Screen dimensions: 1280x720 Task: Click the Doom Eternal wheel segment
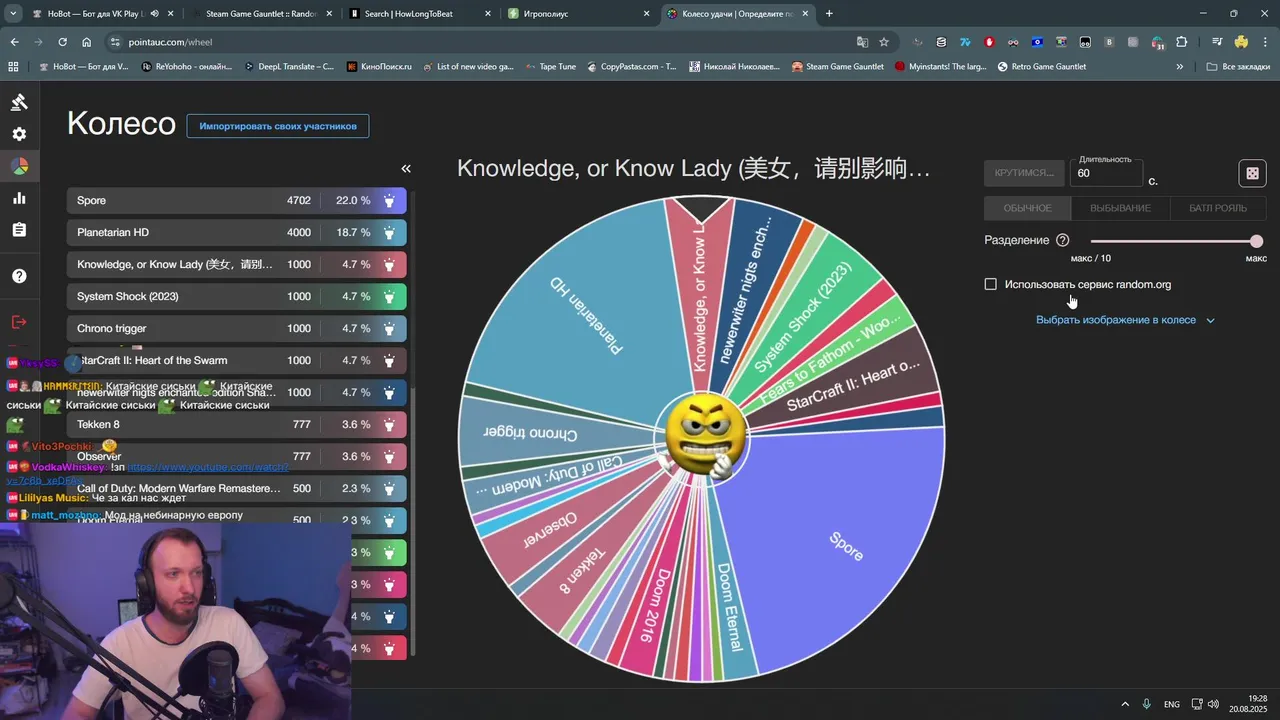click(731, 605)
